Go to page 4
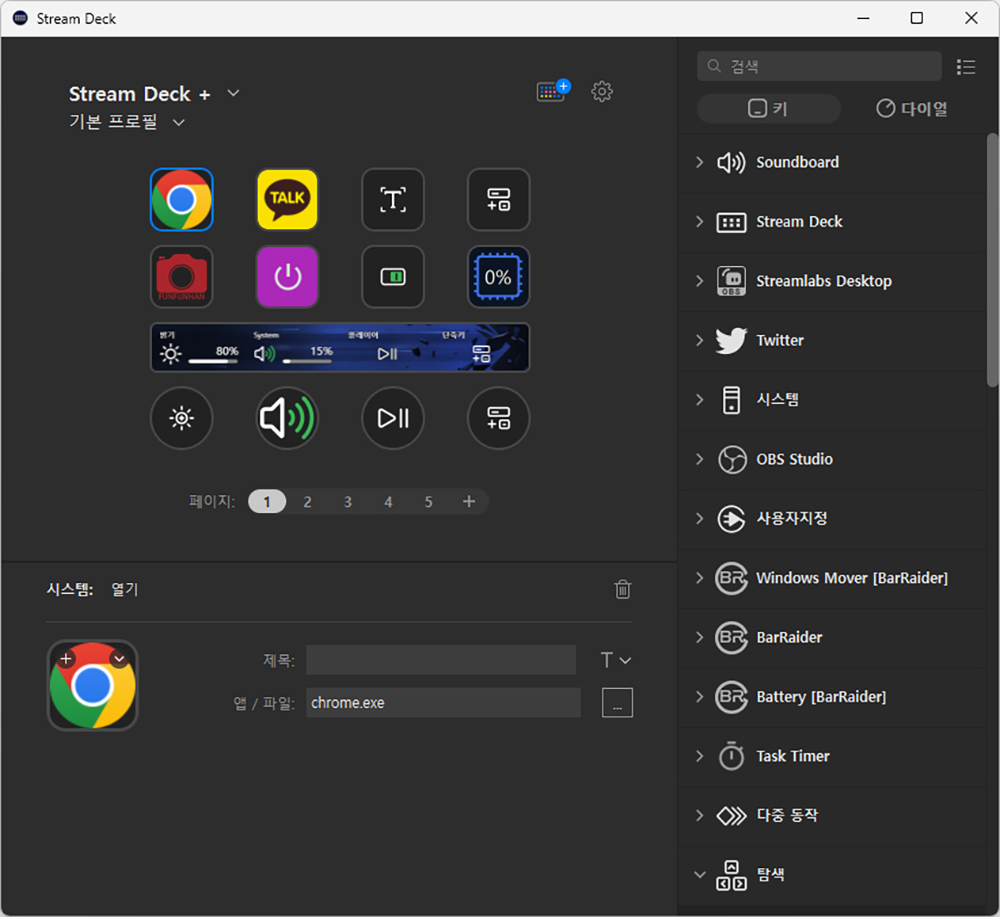1000x917 pixels. point(388,502)
